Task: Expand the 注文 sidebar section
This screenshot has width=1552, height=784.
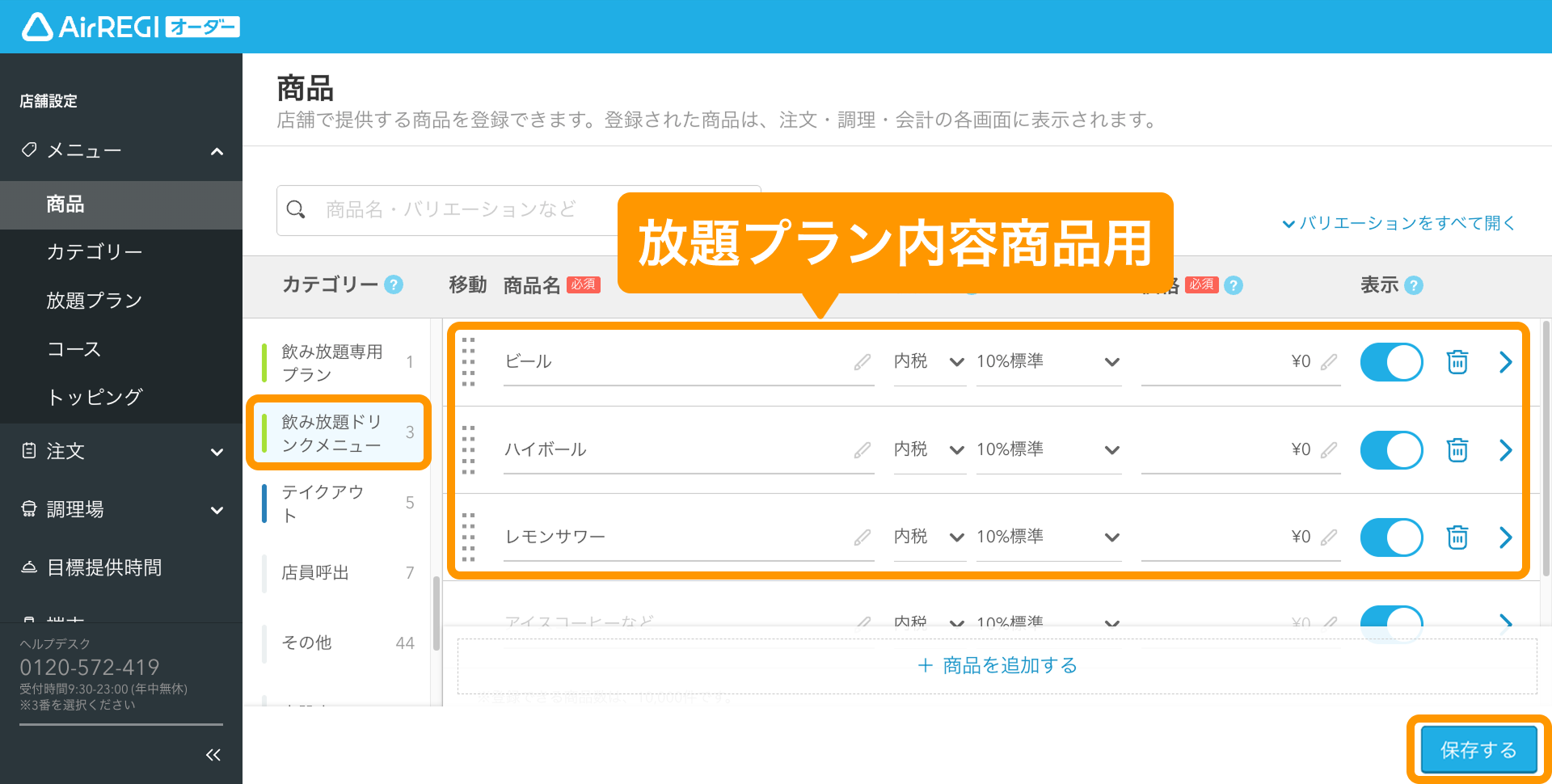Action: pyautogui.click(x=217, y=452)
